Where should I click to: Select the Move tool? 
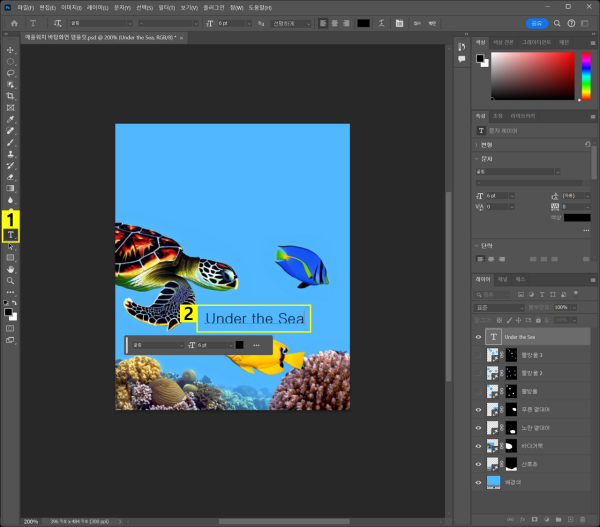tap(11, 50)
